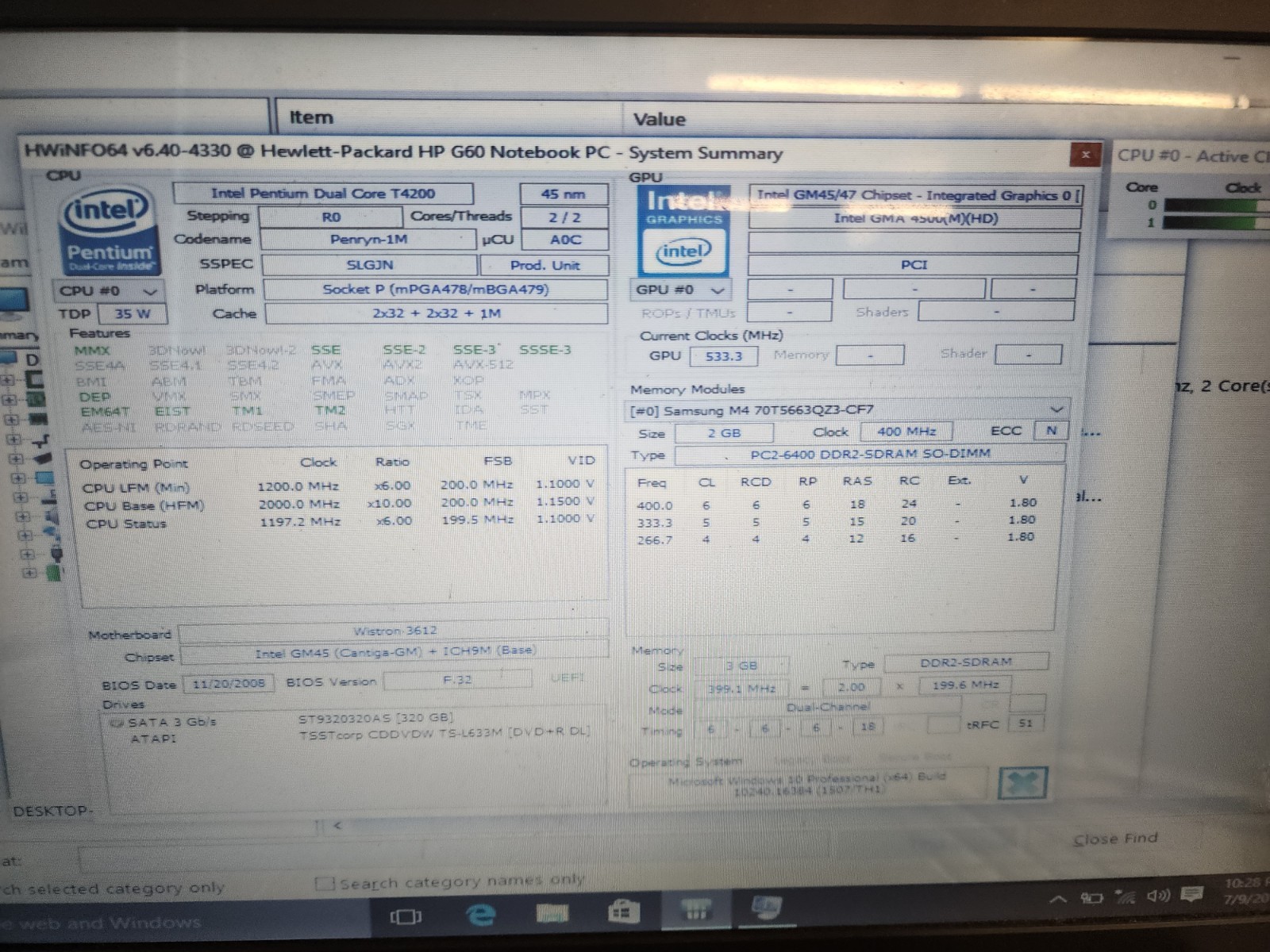Close the System Summary window
1270x952 pixels.
1085,154
